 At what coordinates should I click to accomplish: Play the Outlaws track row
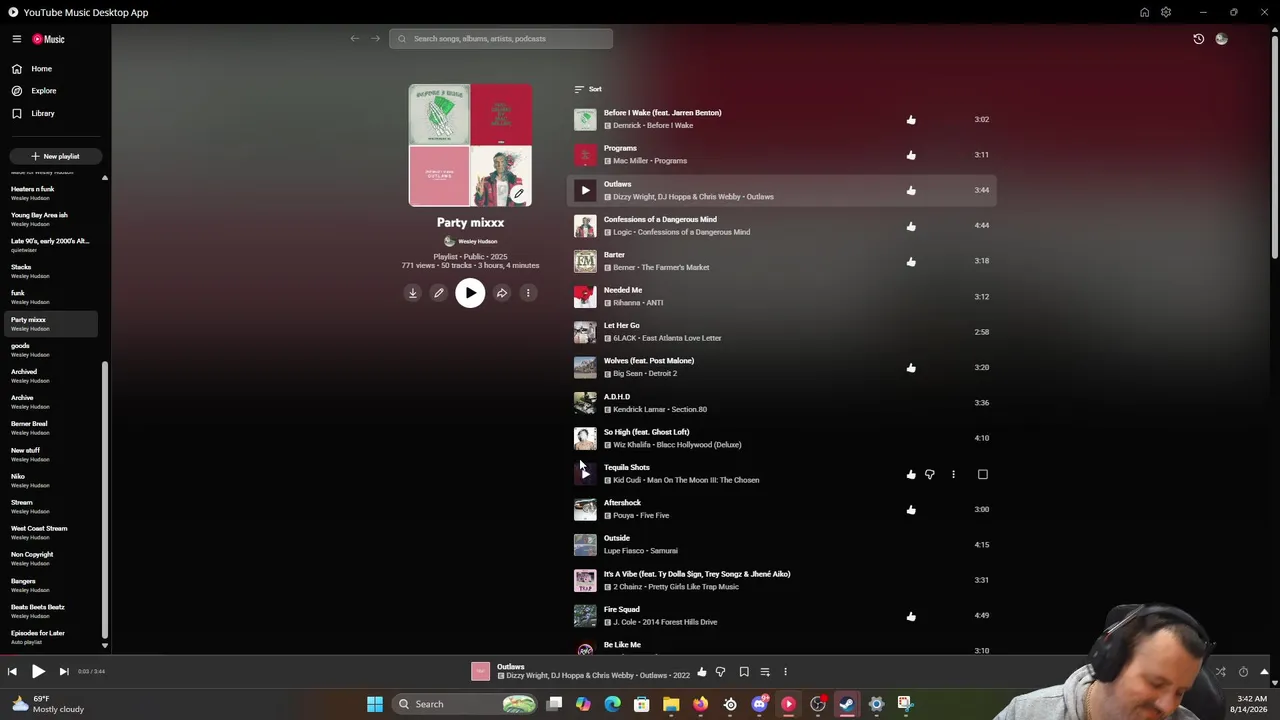click(585, 190)
